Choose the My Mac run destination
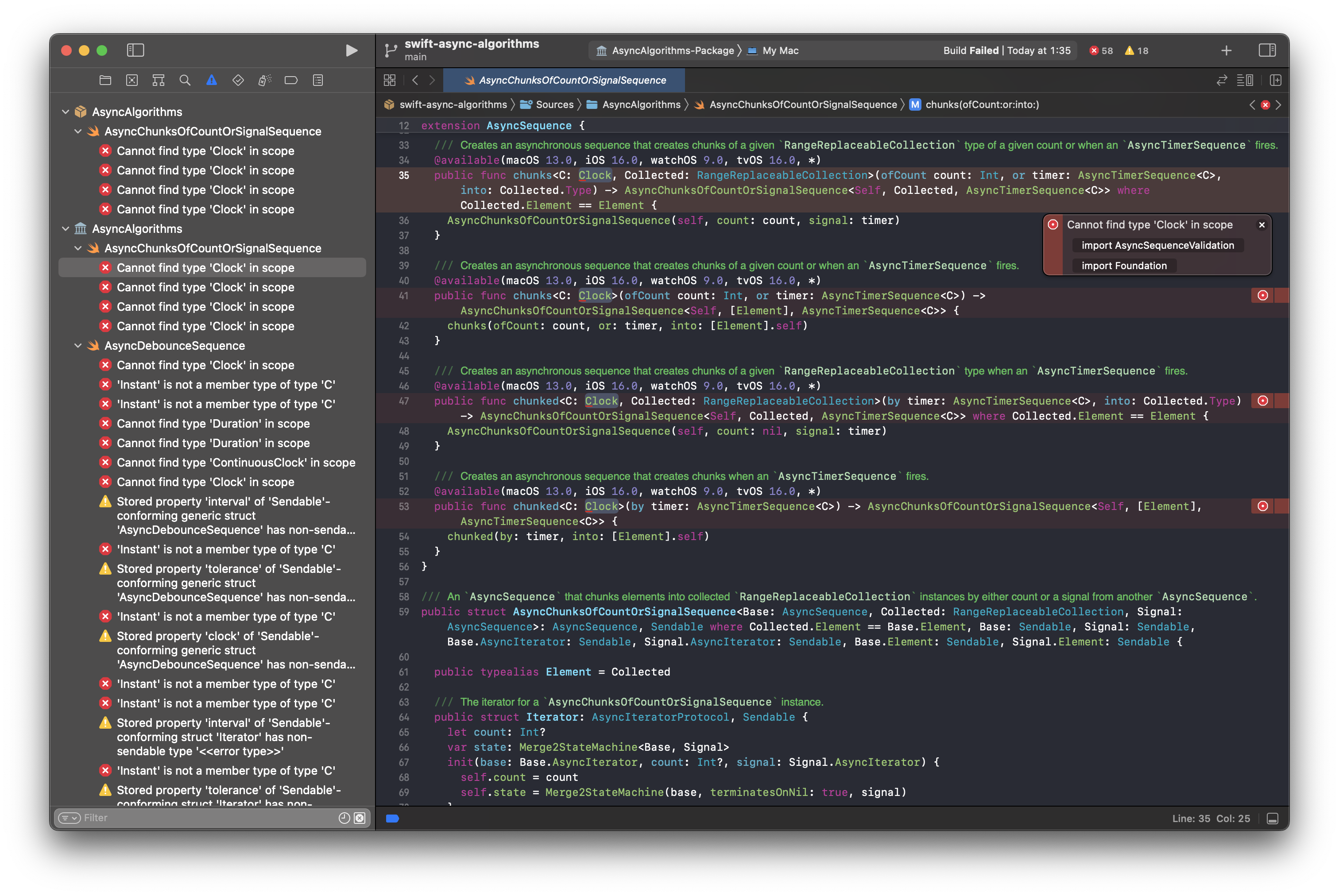Viewport: 1339px width, 896px height. click(773, 50)
